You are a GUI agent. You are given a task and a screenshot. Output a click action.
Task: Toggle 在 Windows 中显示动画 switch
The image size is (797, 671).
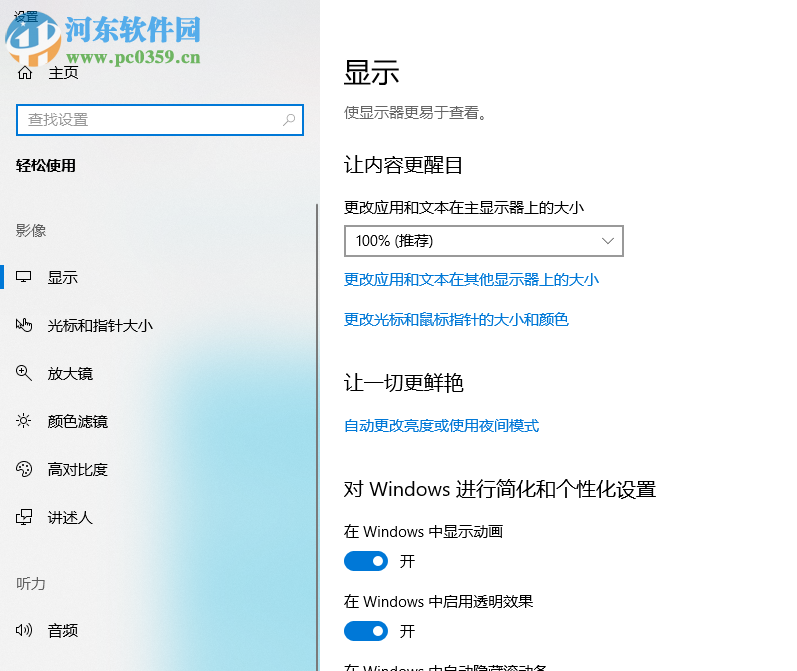(366, 561)
